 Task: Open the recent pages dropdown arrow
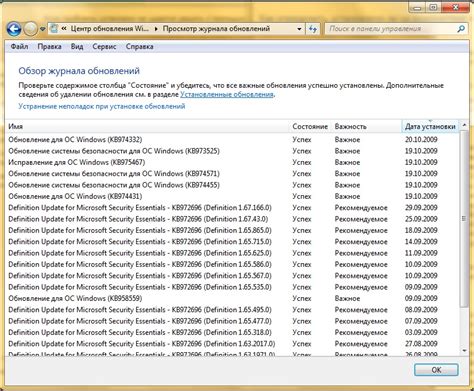tap(43, 29)
